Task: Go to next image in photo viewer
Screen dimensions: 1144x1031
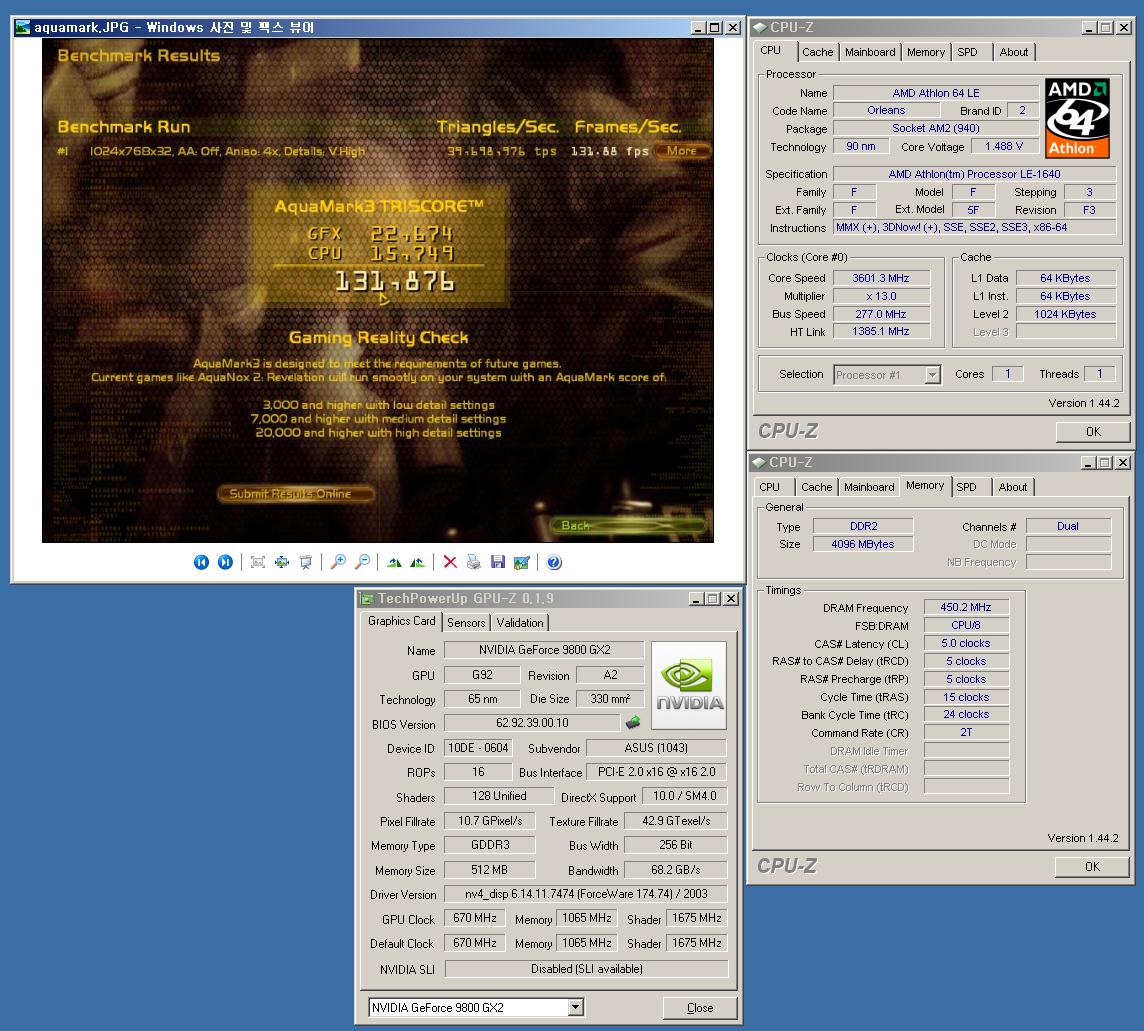Action: pyautogui.click(x=225, y=562)
